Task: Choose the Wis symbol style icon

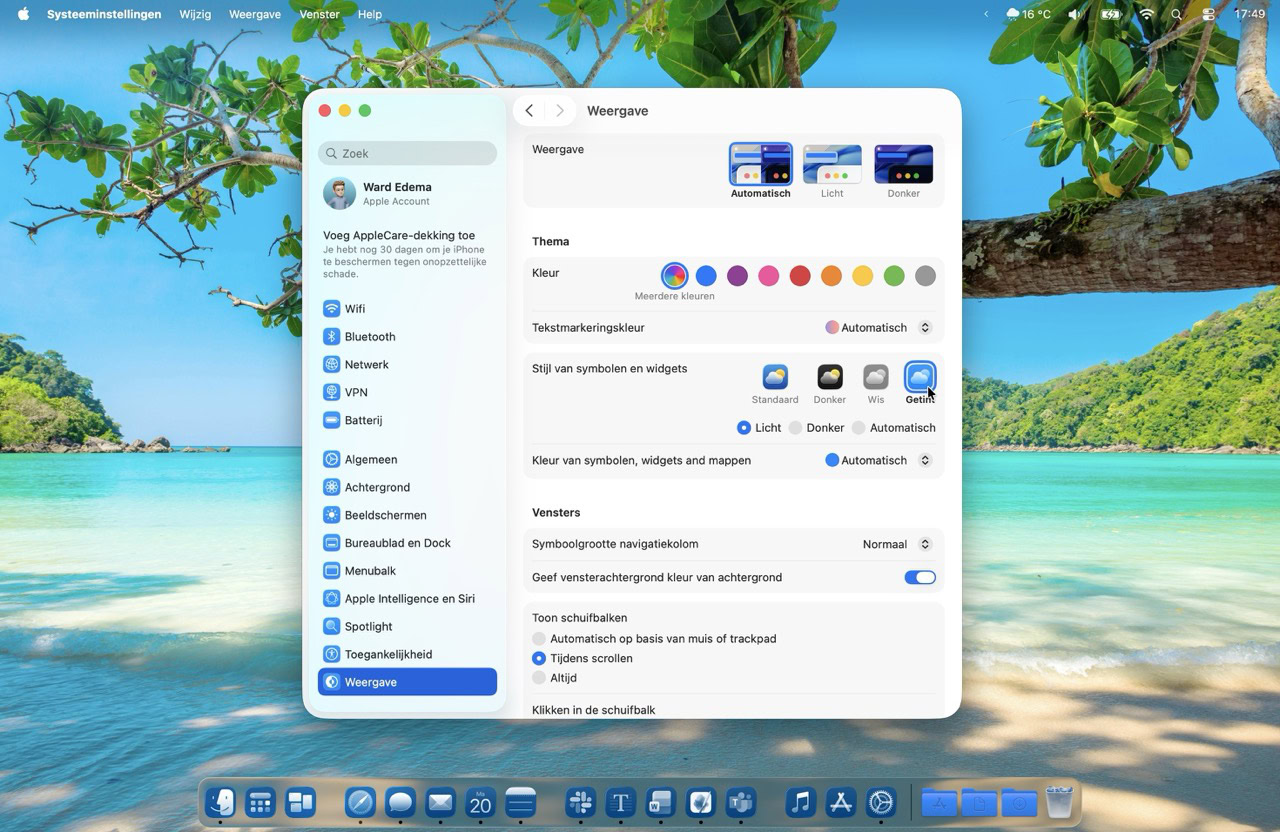Action: pos(875,377)
